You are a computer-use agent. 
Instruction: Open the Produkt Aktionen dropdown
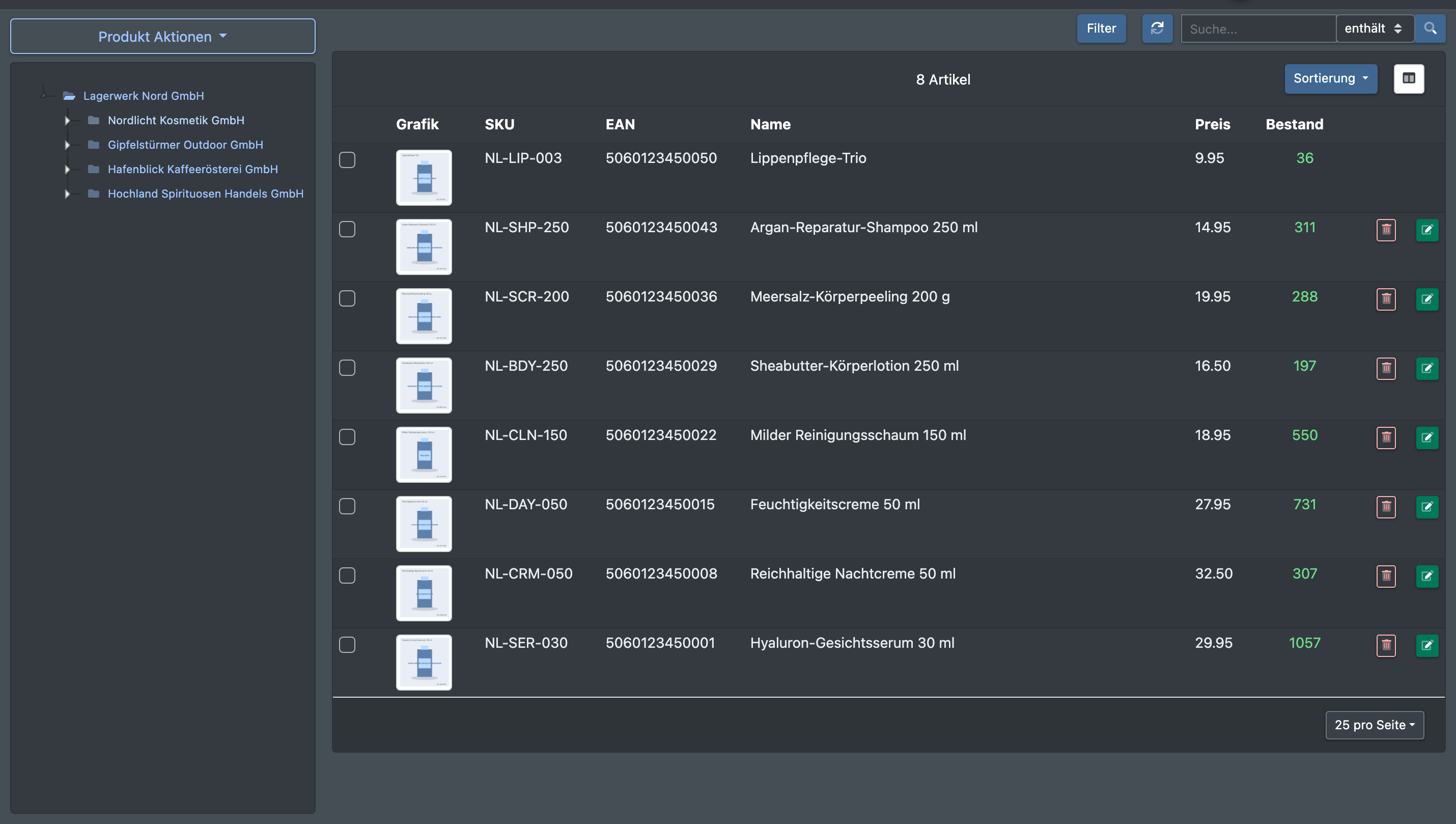(x=163, y=36)
